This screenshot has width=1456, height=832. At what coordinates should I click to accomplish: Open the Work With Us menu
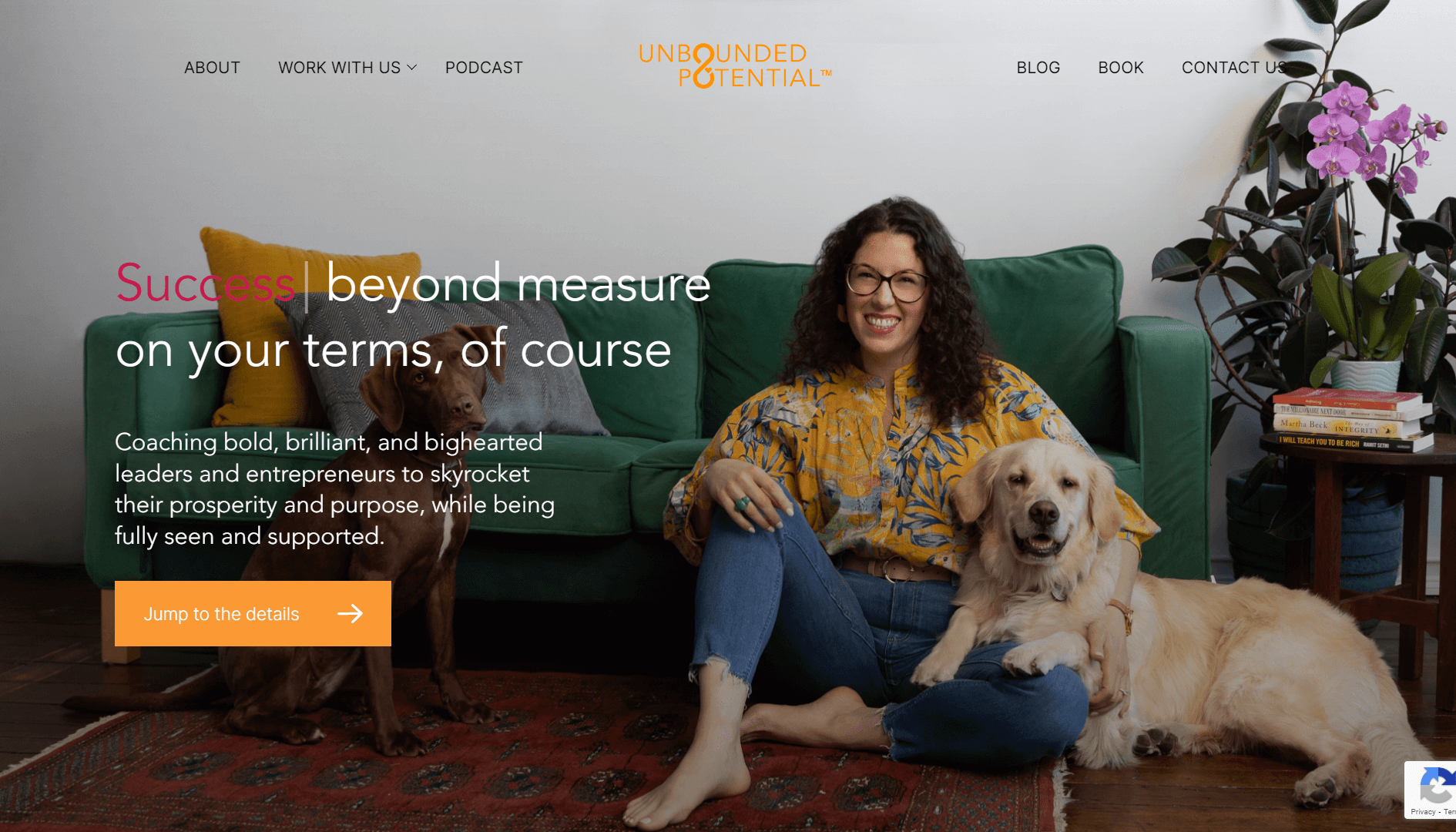(339, 68)
